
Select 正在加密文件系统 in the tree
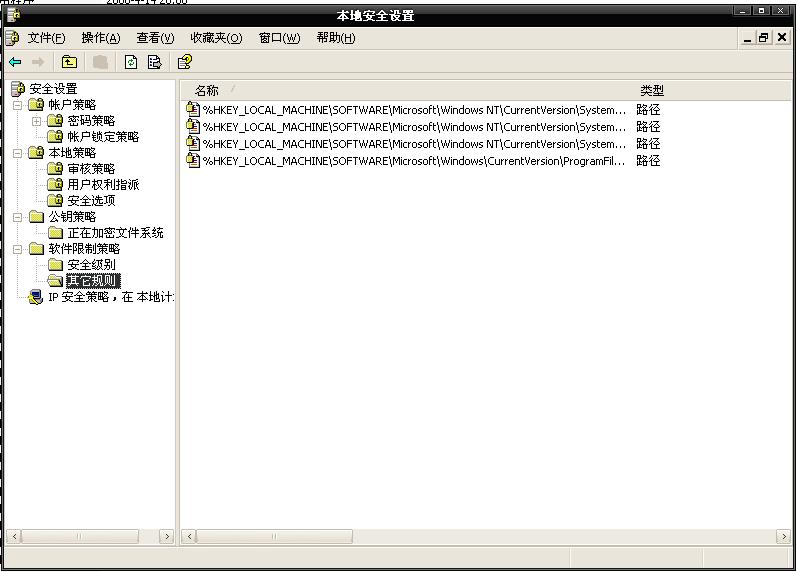(x=115, y=233)
